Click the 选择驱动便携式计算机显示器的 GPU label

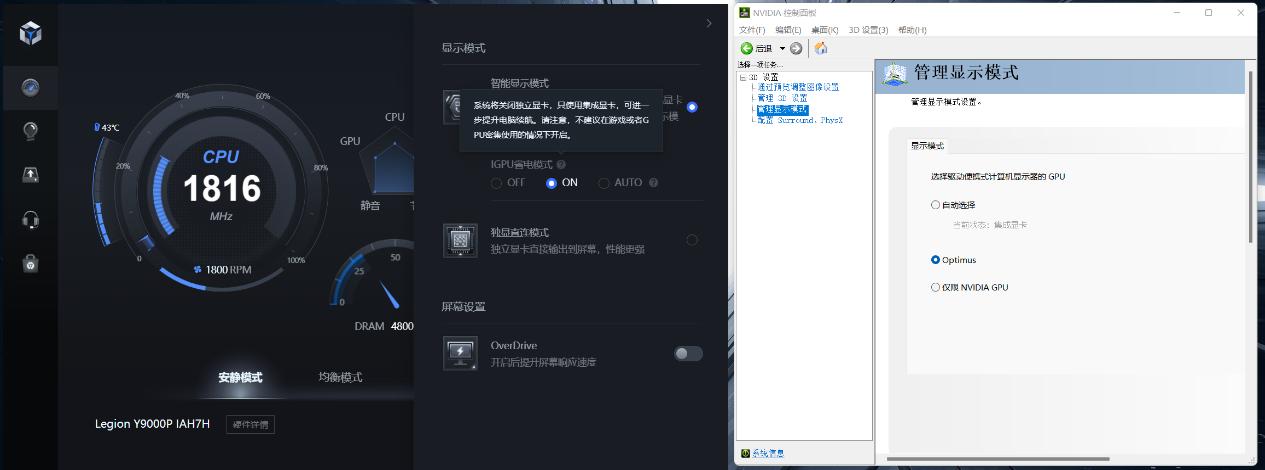[998, 176]
